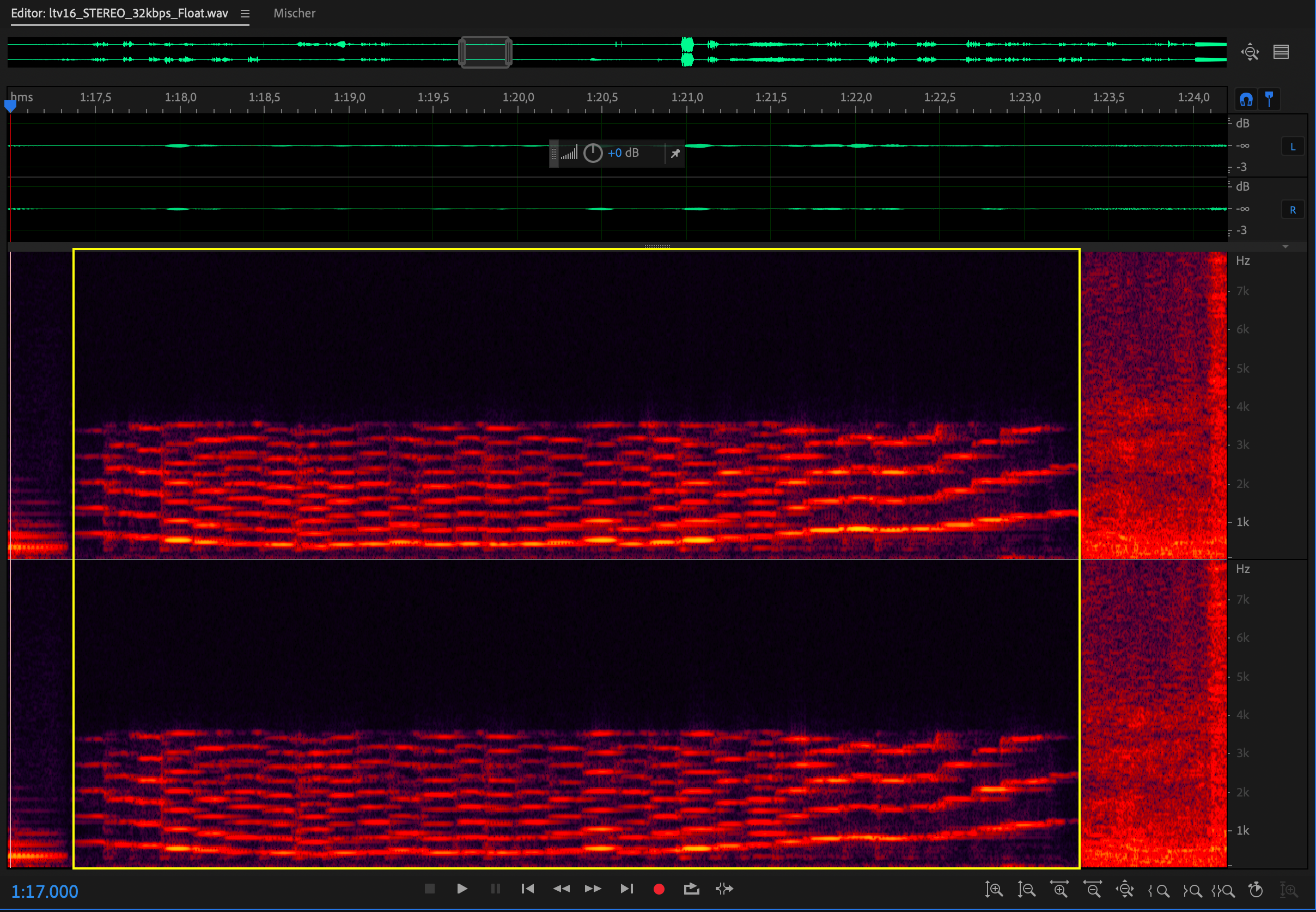Toggle right channel R enable button
The image size is (1316, 912).
point(1293,210)
